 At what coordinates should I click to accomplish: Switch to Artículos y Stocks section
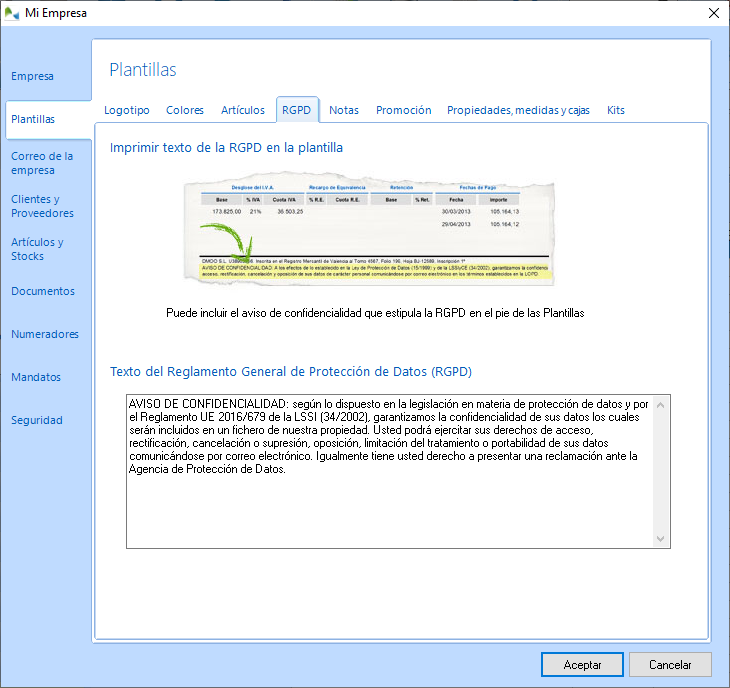click(37, 249)
